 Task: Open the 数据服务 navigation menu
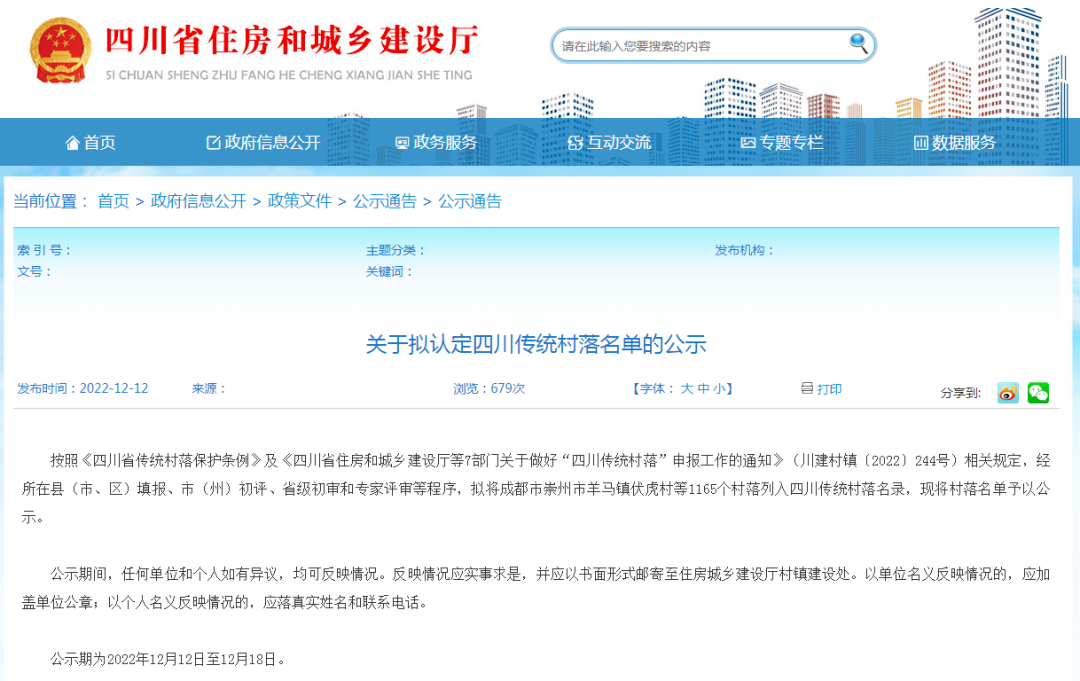point(962,142)
